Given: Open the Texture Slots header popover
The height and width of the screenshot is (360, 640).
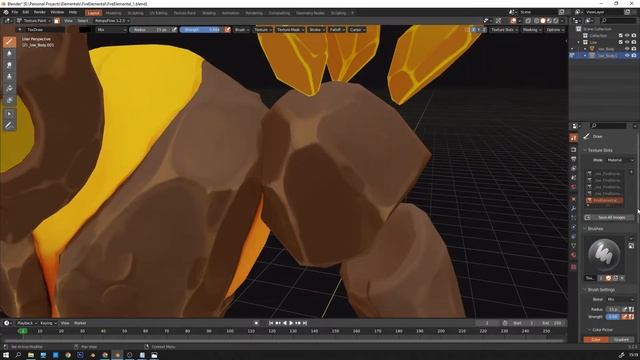Looking at the screenshot, I should [504, 30].
